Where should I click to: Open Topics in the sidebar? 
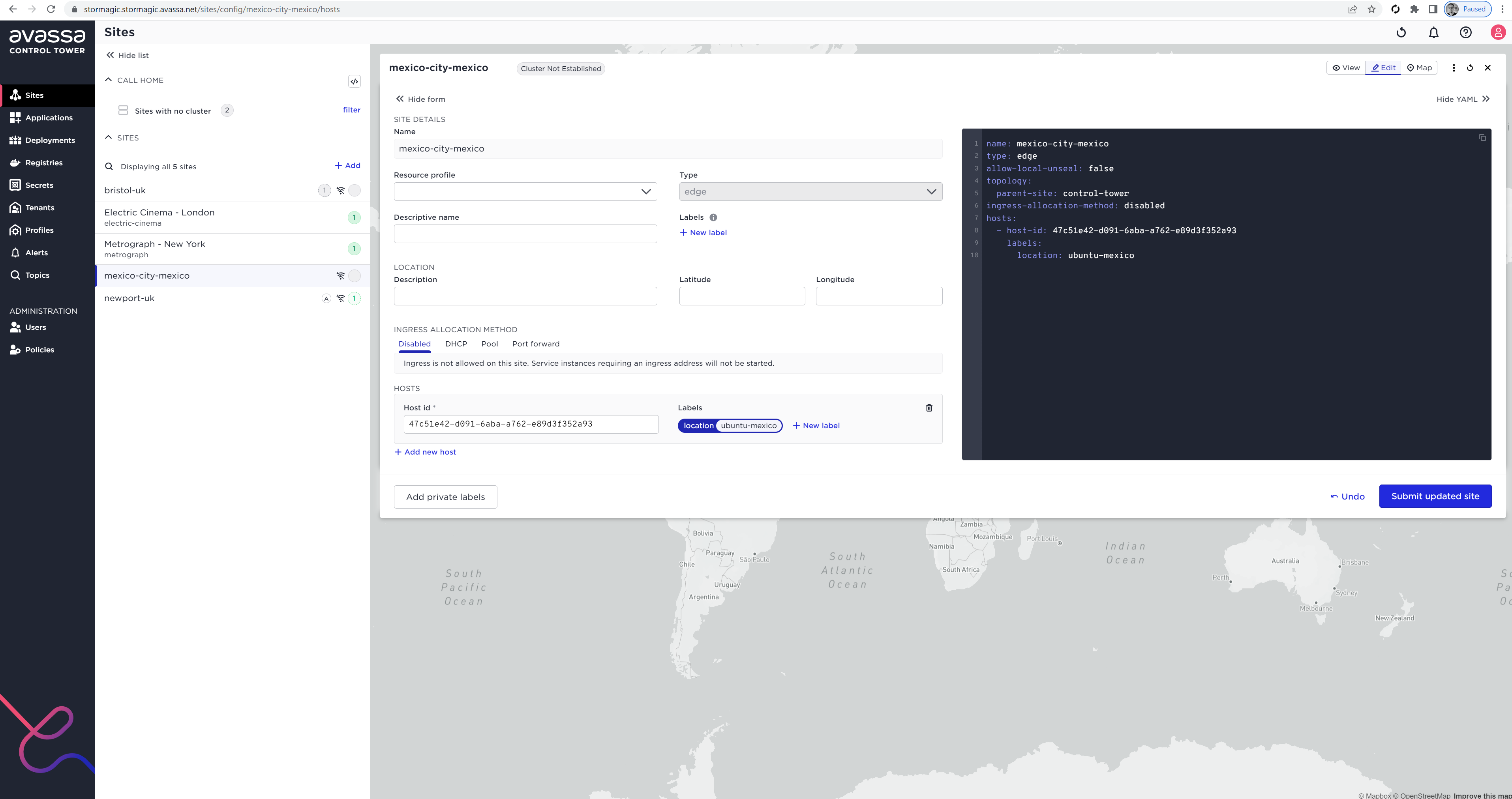[47, 275]
